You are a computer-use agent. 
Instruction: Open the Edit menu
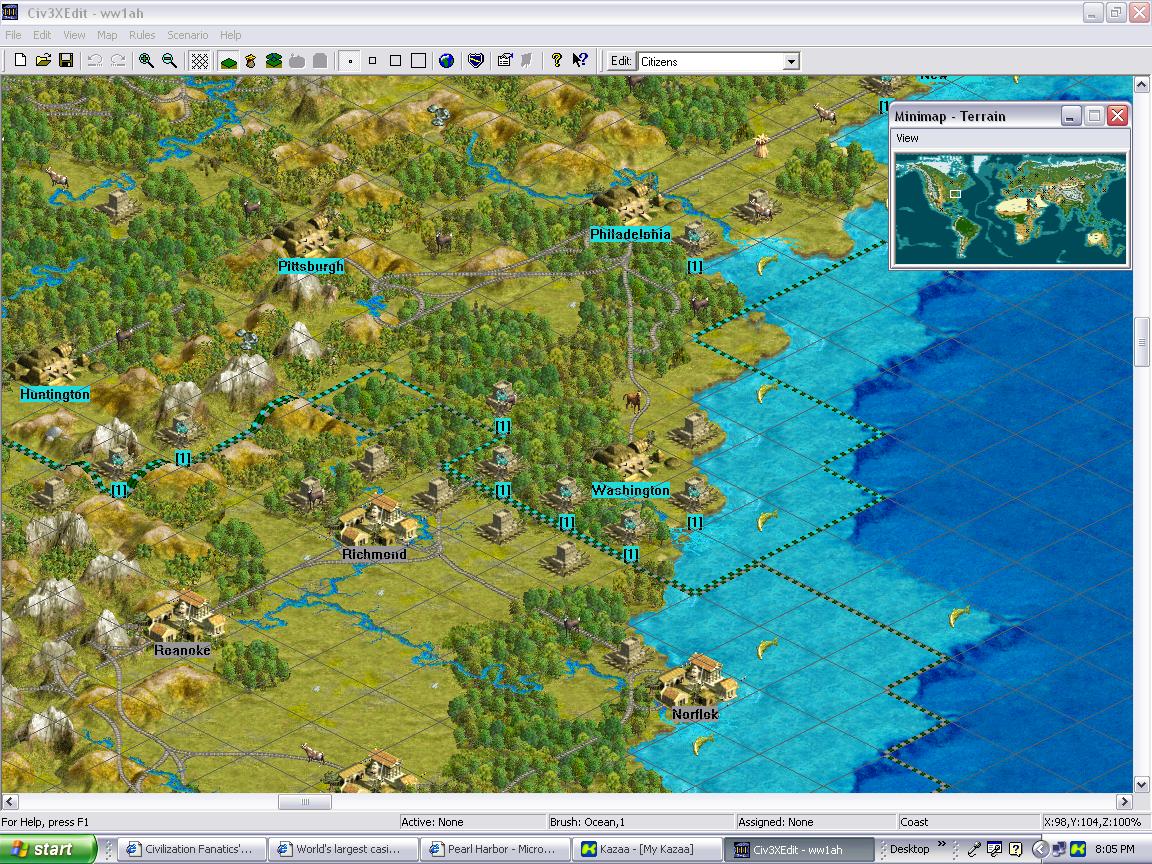42,35
